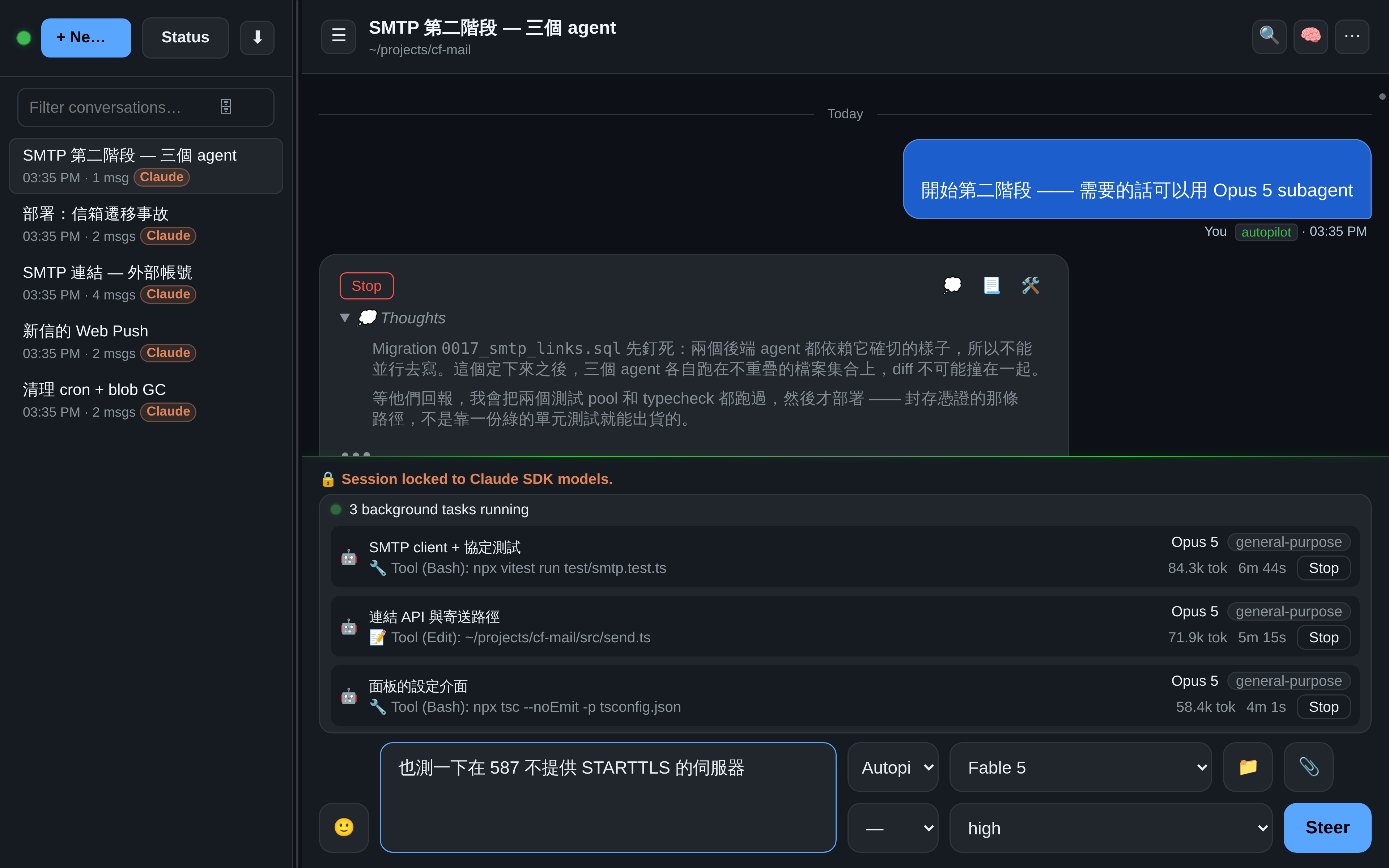Viewport: 1389px width, 868px height.
Task: Click the + New conversation button
Action: tap(86, 38)
